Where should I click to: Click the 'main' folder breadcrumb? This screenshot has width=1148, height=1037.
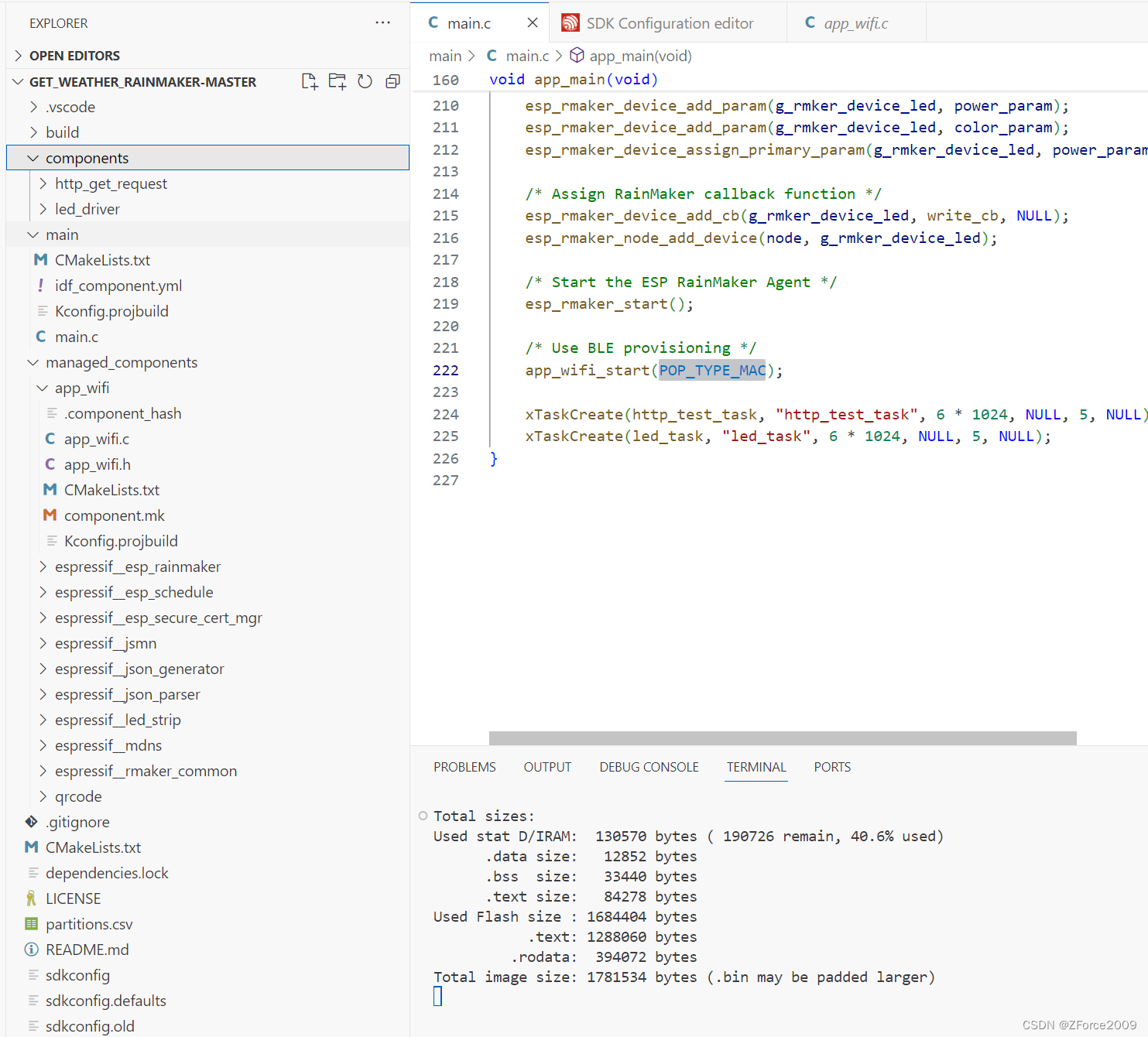(x=445, y=56)
